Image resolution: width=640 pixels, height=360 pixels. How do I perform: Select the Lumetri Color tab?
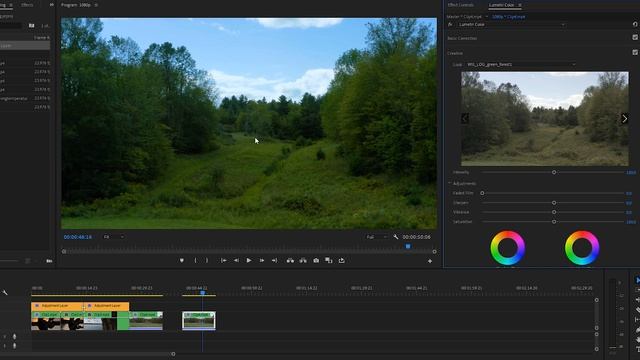502,5
